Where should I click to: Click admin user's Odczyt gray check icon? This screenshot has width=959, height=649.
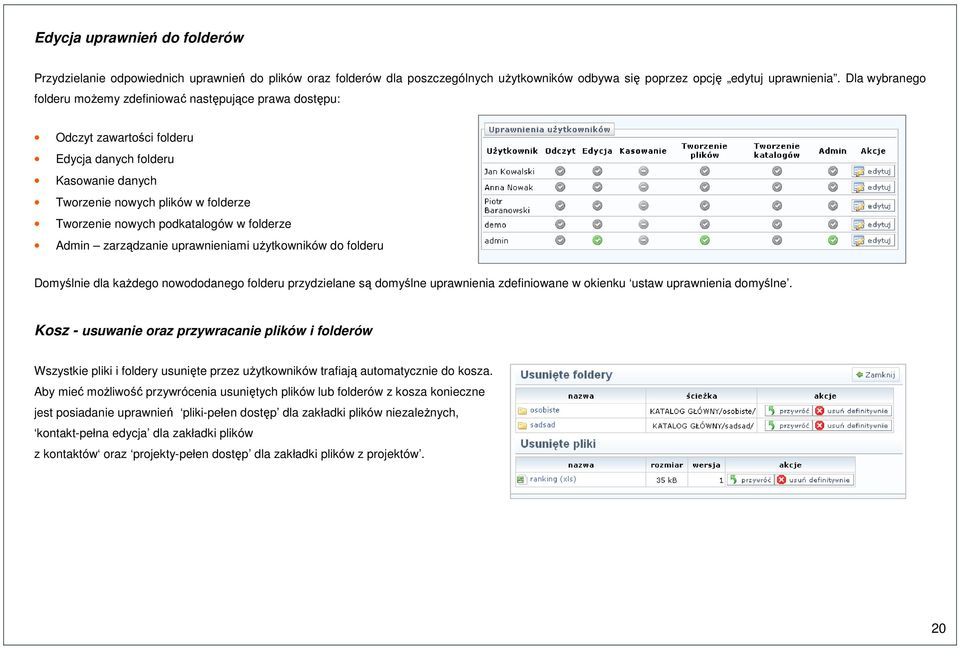tap(560, 240)
